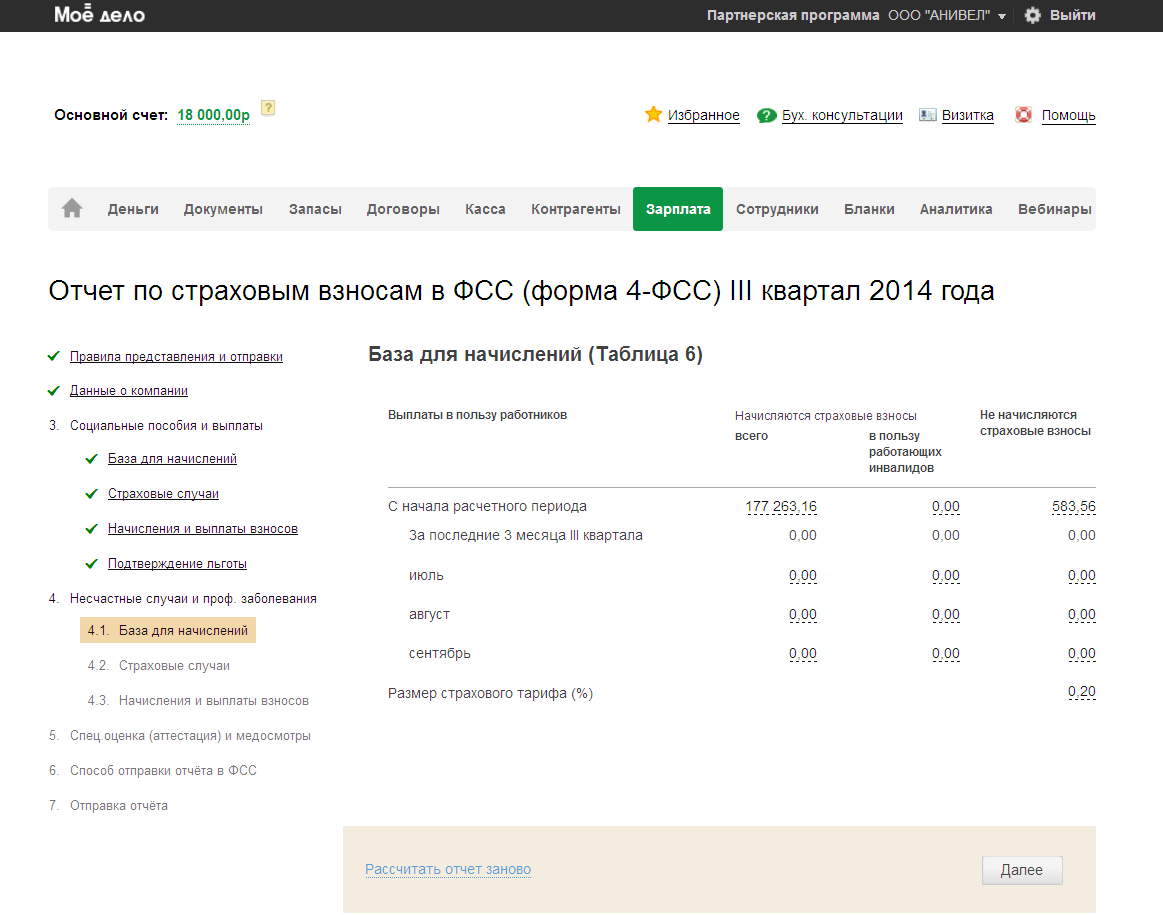
Task: Click the Моё дело logo
Action: point(99,15)
